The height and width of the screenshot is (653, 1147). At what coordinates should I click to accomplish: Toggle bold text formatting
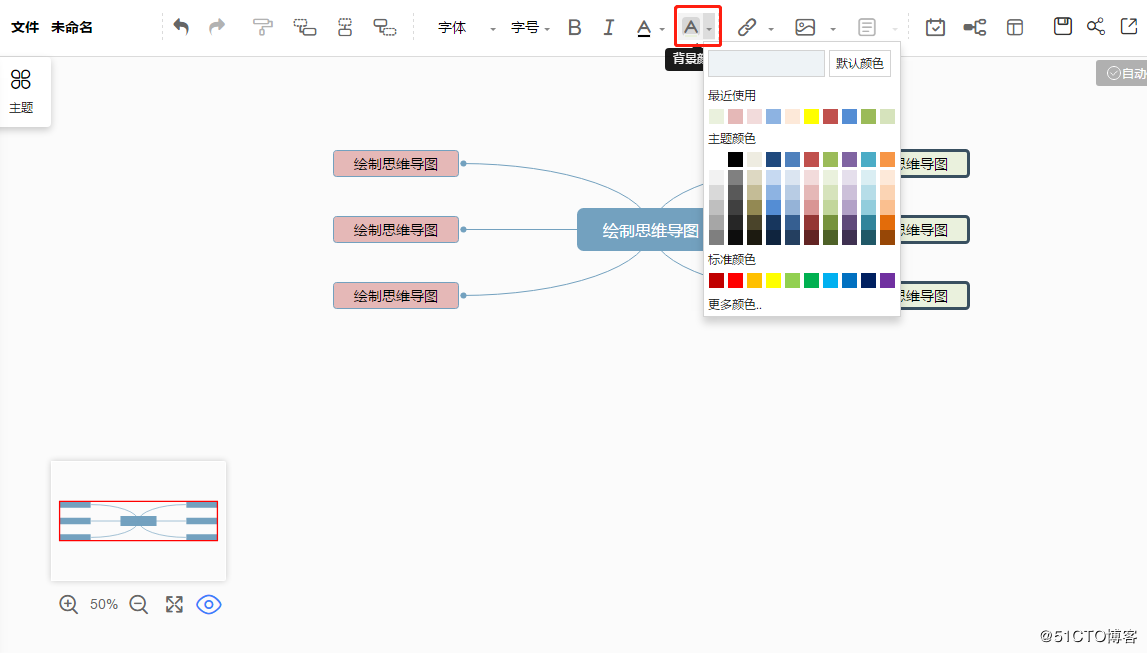[574, 27]
